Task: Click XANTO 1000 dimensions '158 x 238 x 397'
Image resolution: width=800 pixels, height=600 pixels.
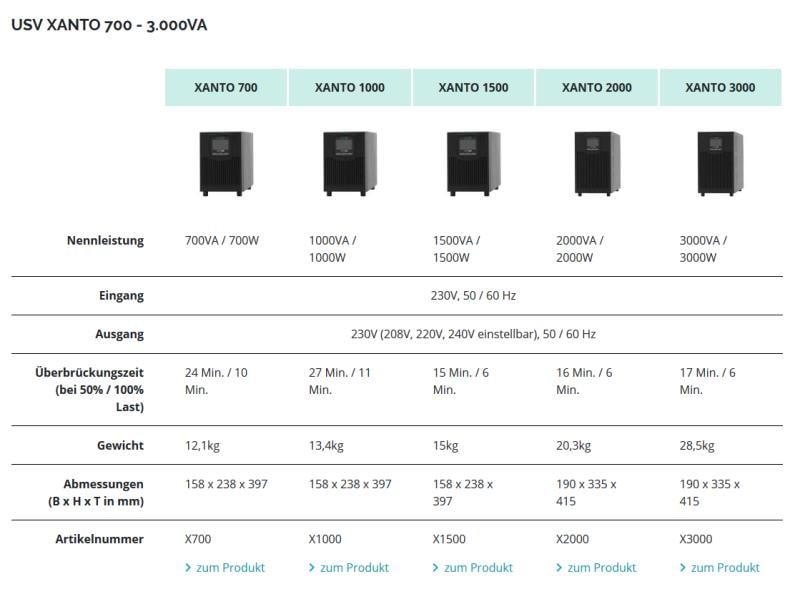Action: (350, 484)
